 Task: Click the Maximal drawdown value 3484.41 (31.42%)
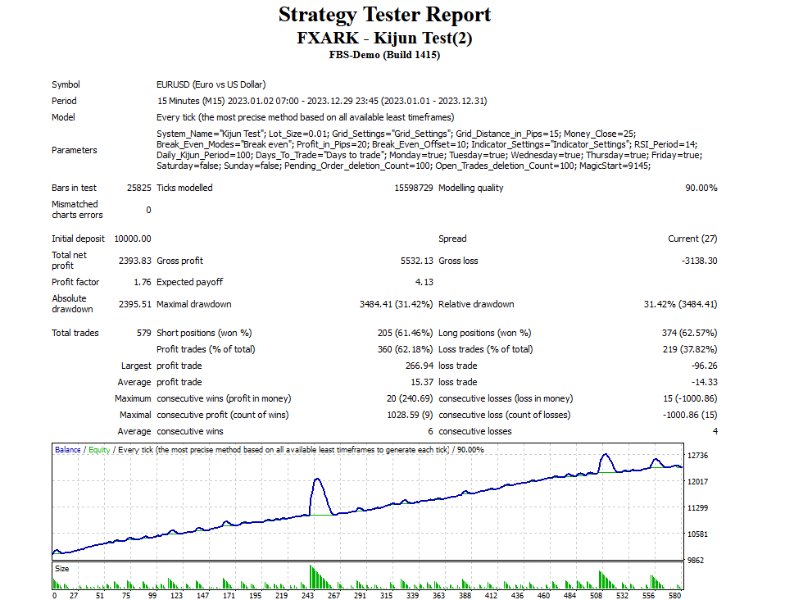396,304
